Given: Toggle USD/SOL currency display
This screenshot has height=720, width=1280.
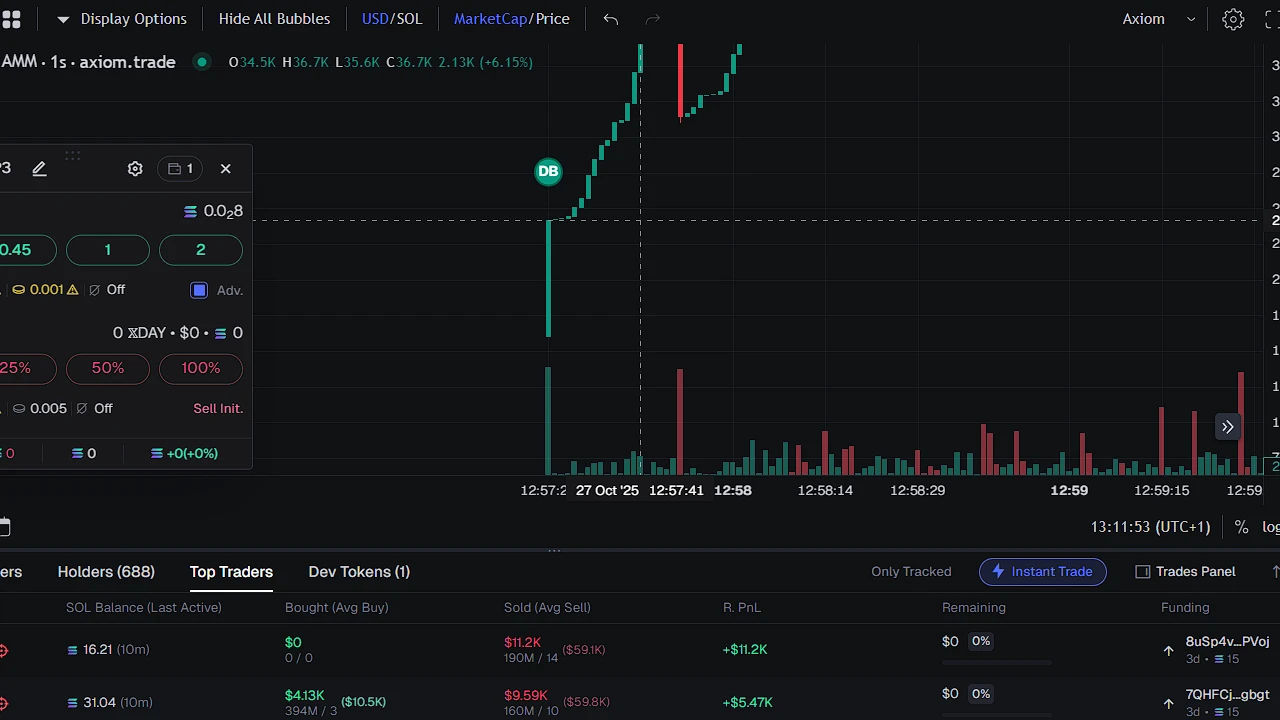Looking at the screenshot, I should (x=392, y=19).
